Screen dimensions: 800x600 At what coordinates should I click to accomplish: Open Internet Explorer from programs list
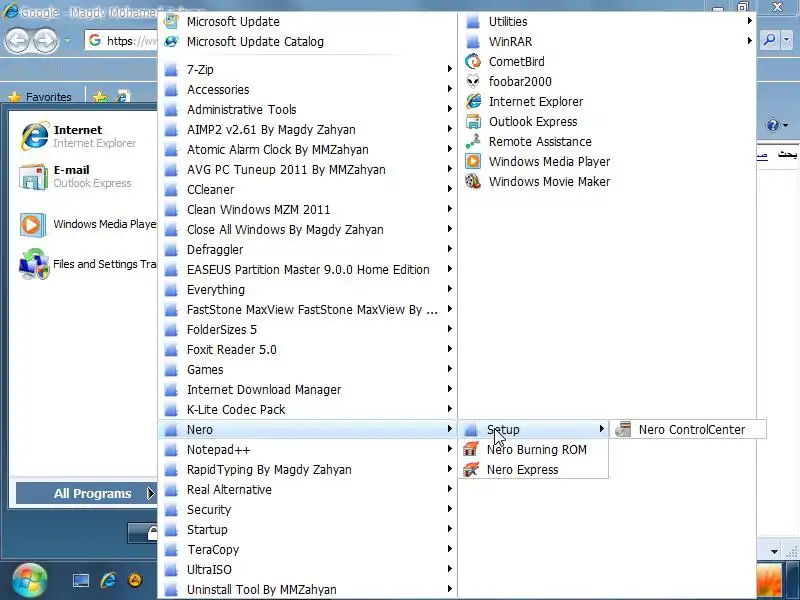(x=607, y=102)
